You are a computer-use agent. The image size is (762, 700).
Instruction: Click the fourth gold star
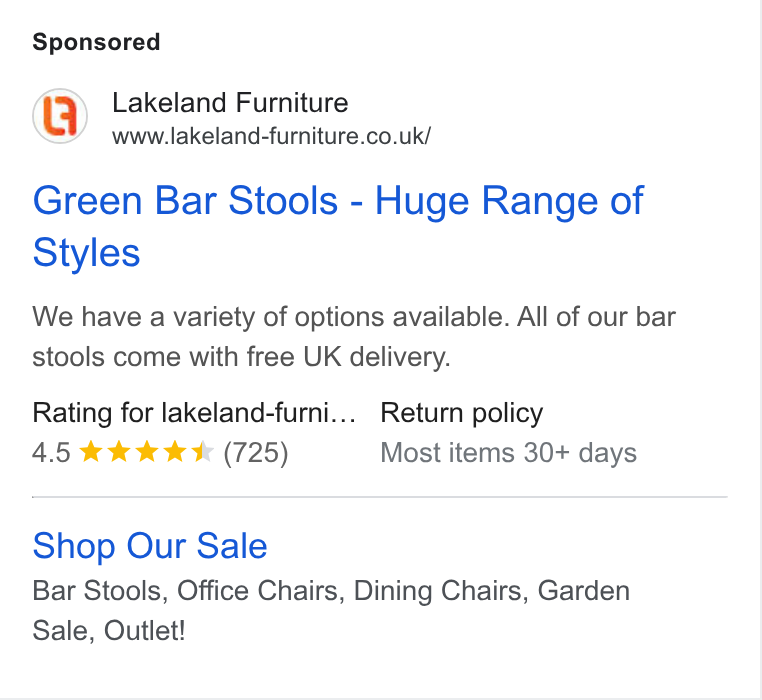(174, 452)
